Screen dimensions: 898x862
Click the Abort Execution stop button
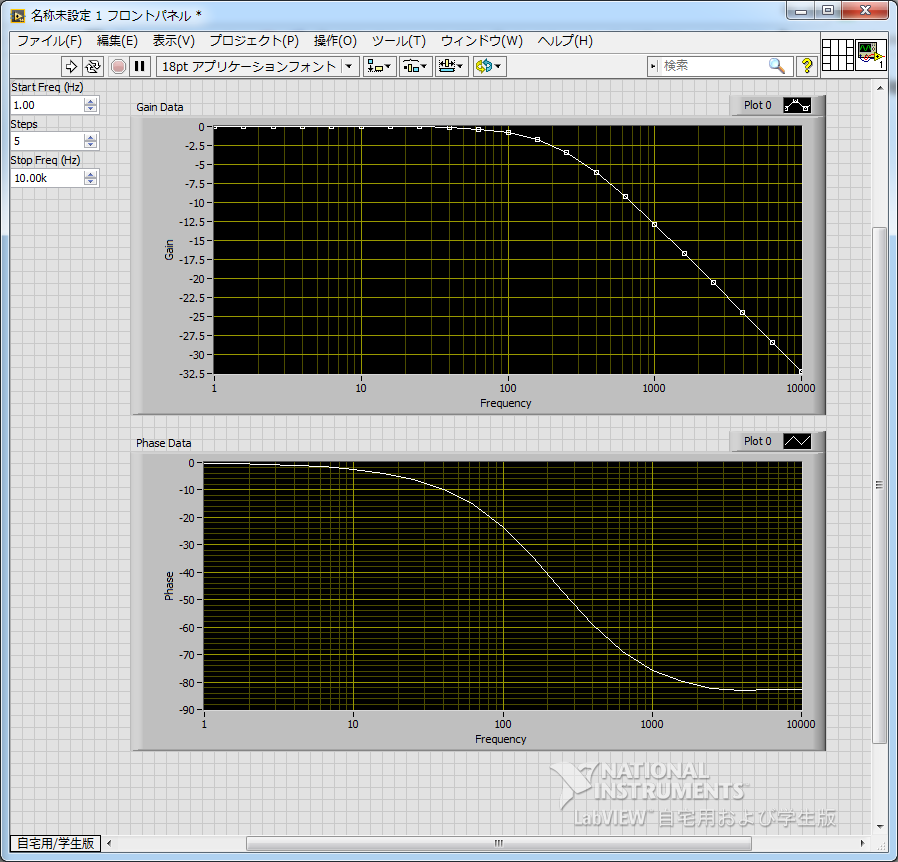click(x=118, y=66)
